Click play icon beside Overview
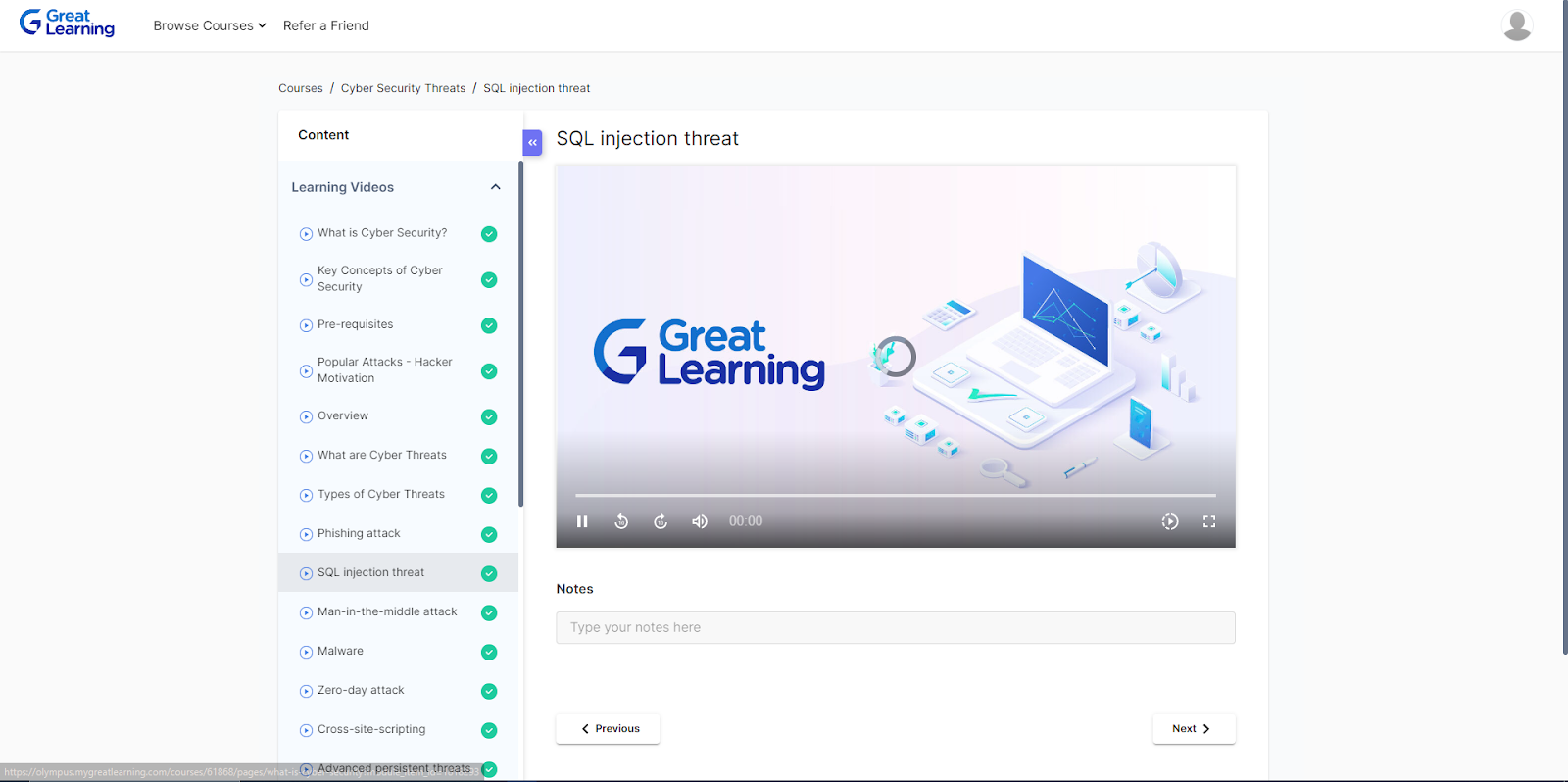This screenshot has height=782, width=1568. [x=306, y=417]
